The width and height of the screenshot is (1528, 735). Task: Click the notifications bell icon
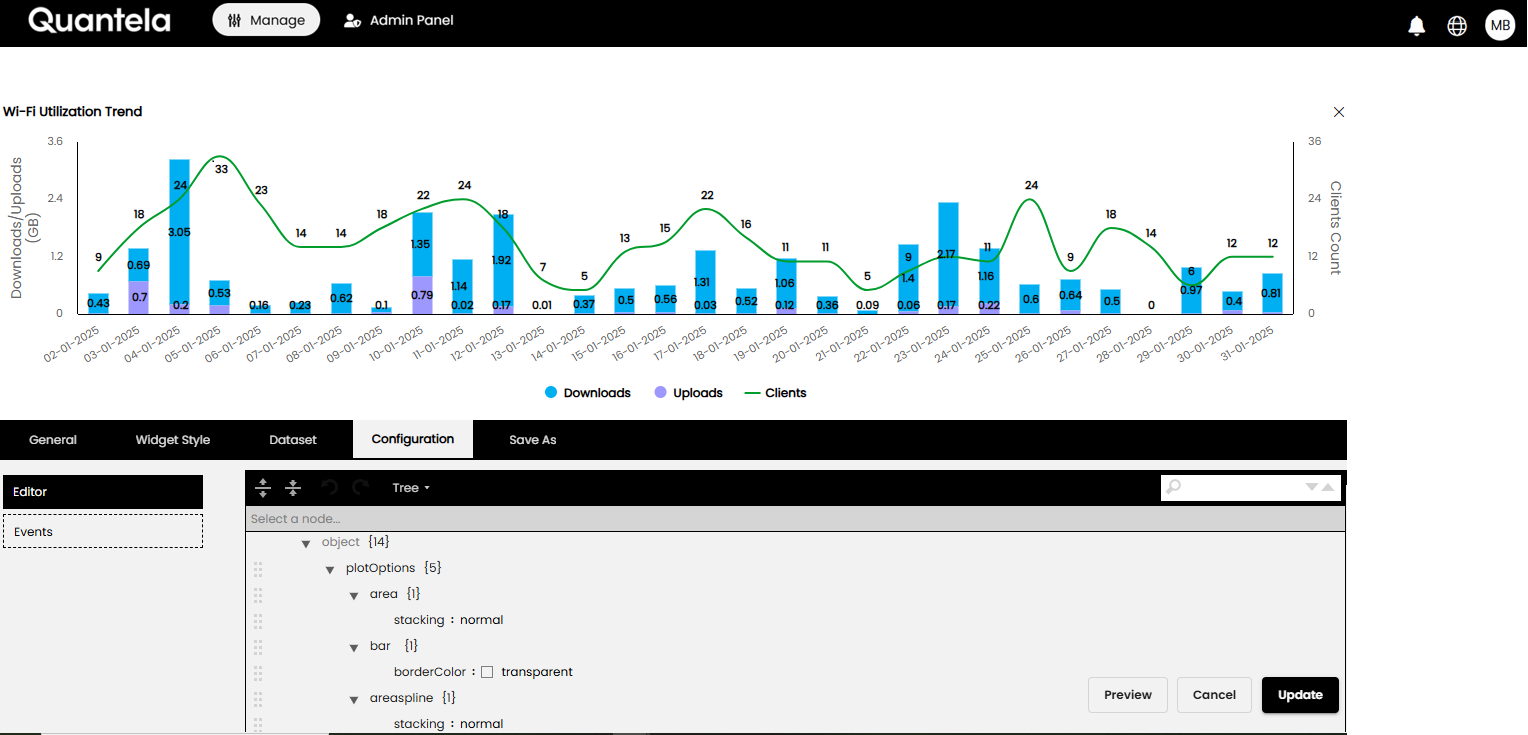[x=1416, y=26]
